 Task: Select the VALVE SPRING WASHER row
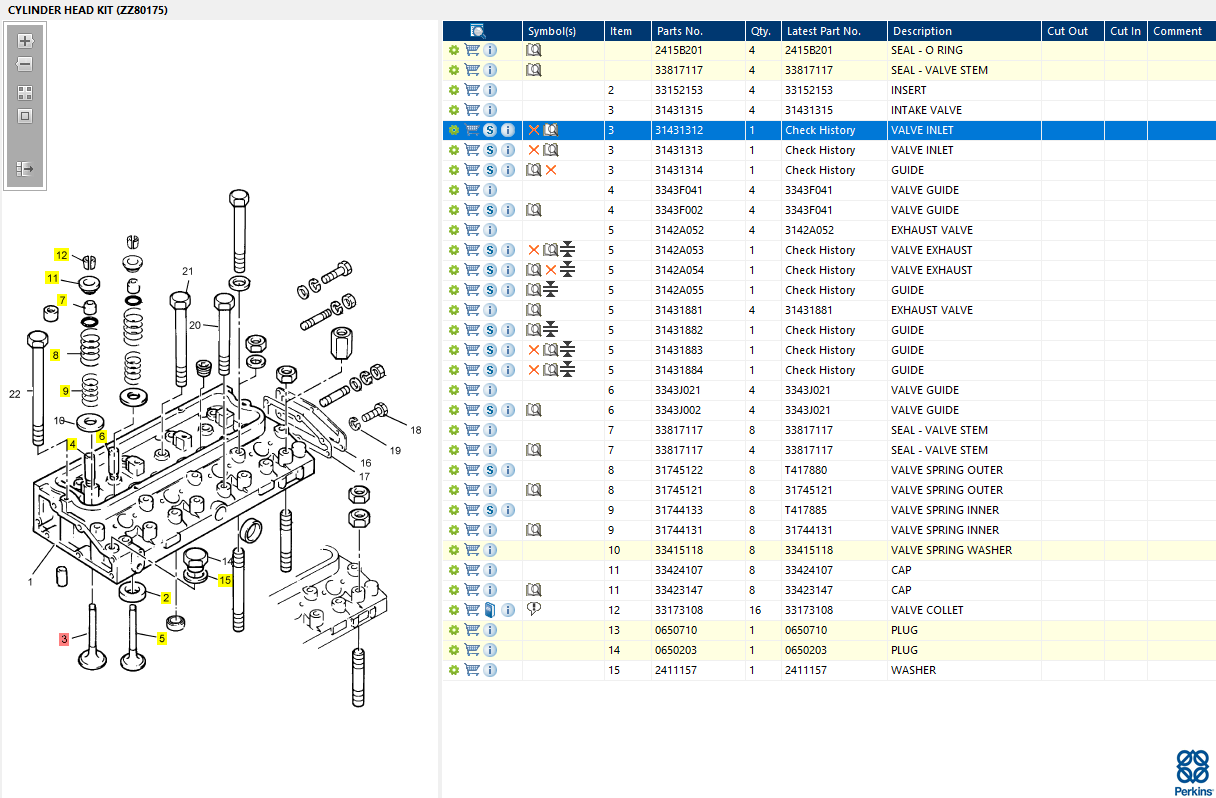(x=950, y=550)
